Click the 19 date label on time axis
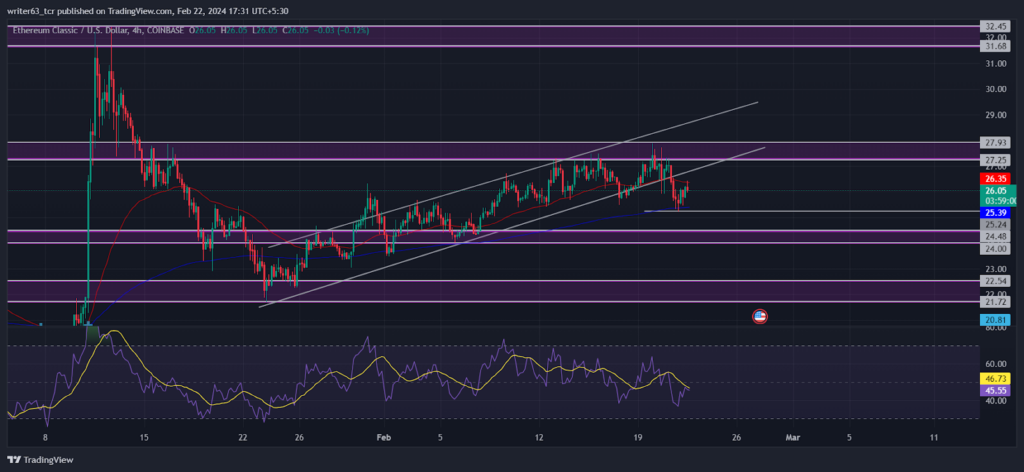The width and height of the screenshot is (1024, 472). [638, 437]
